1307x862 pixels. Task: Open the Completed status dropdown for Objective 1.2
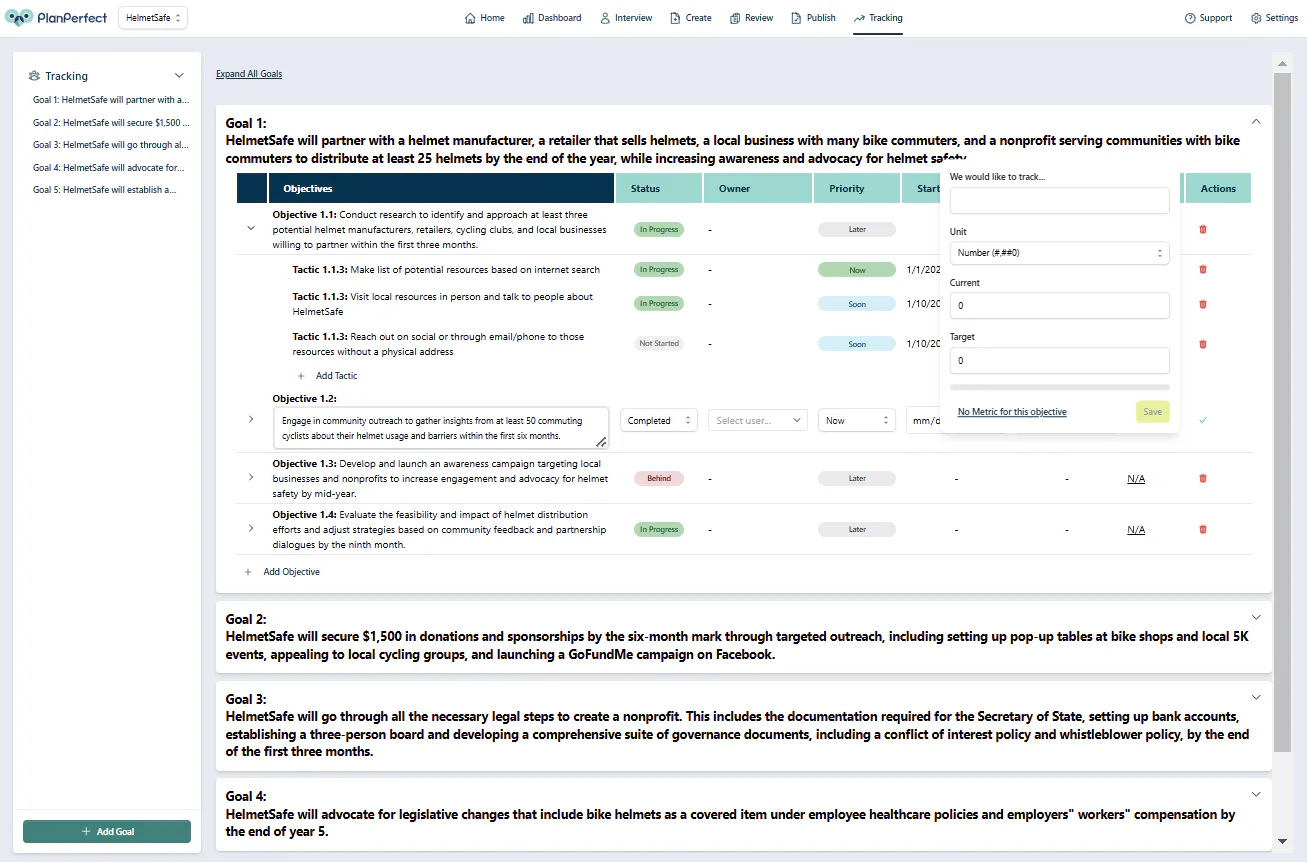click(x=659, y=421)
